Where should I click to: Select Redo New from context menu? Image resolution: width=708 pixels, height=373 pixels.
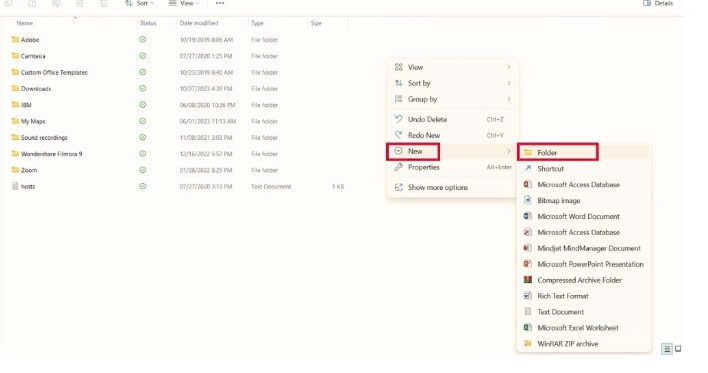(452, 135)
